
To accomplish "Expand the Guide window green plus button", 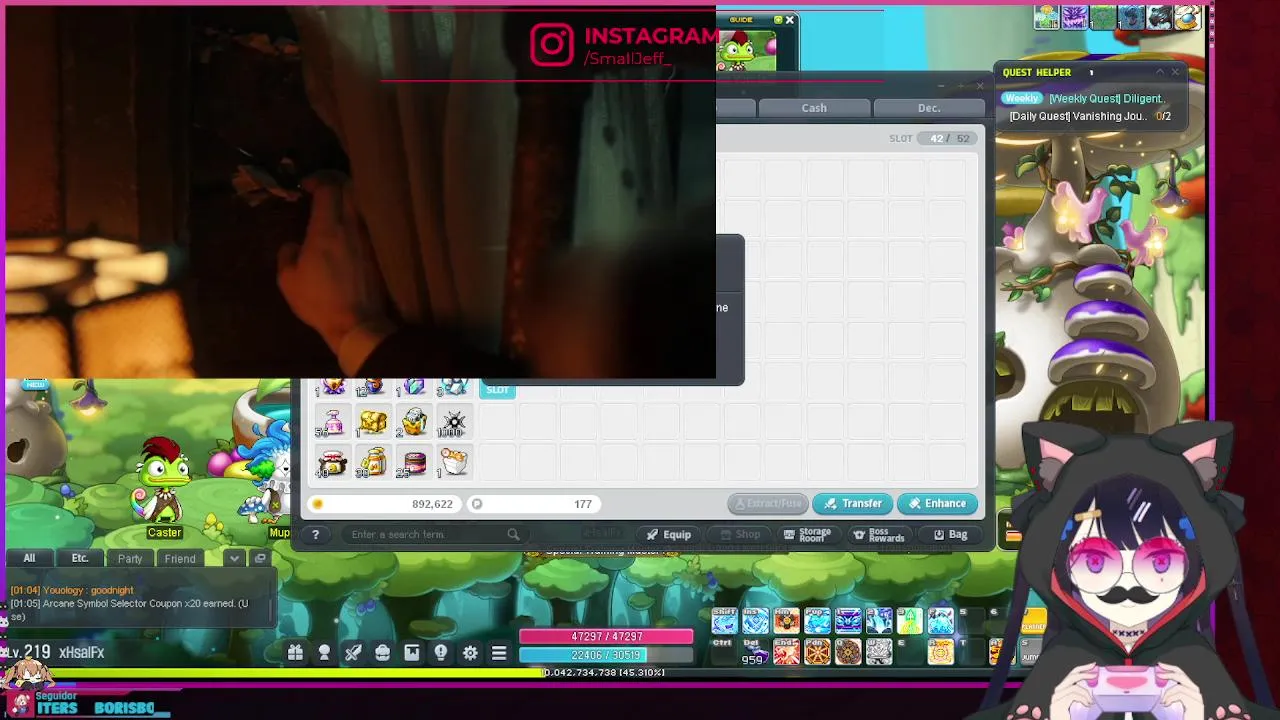I will tap(778, 19).
